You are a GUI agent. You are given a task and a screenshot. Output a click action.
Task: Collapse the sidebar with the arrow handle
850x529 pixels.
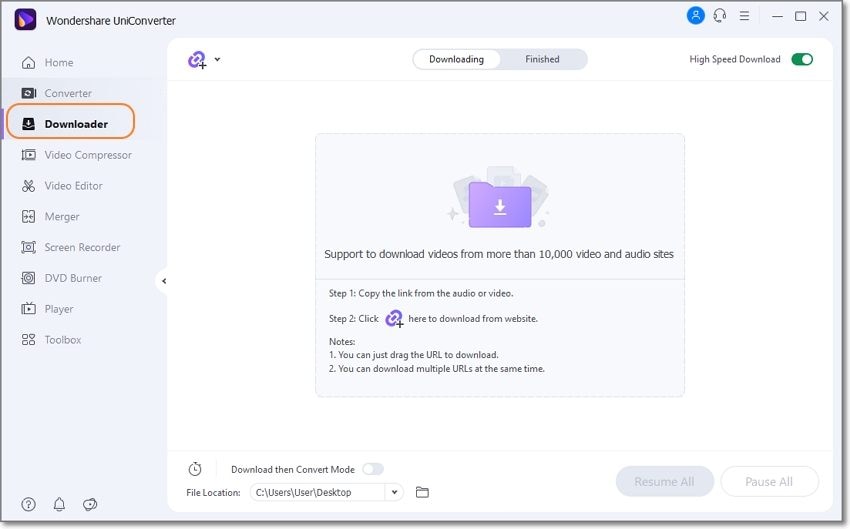(163, 281)
